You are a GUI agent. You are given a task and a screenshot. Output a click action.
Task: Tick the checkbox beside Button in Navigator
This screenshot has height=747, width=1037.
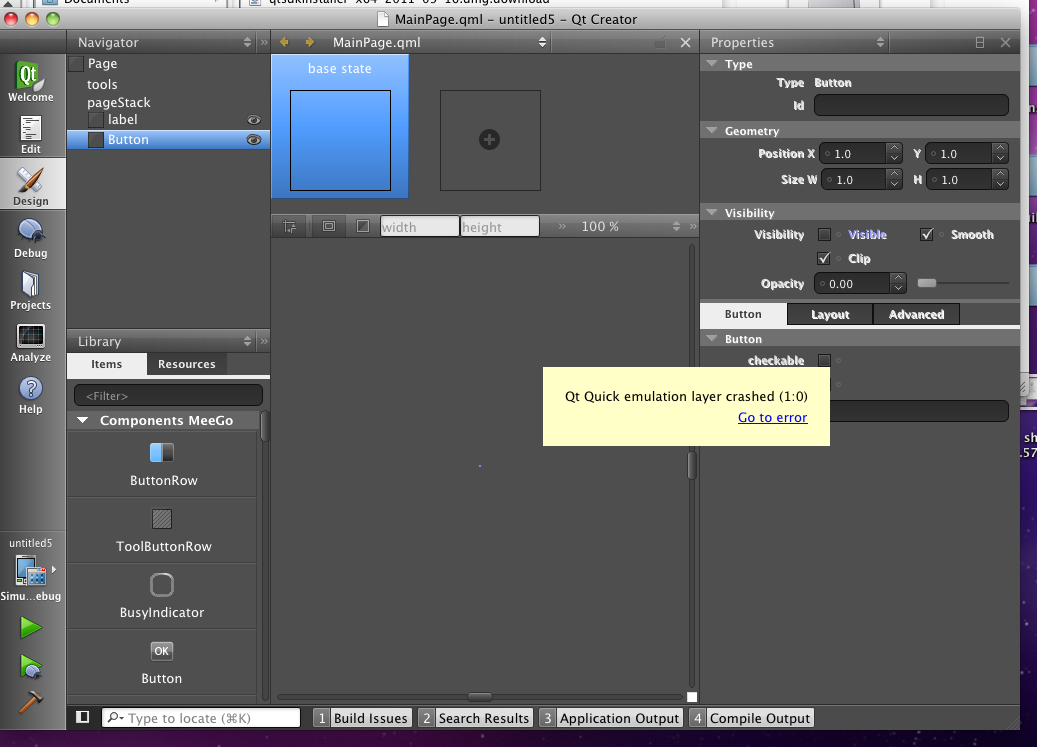click(x=96, y=139)
